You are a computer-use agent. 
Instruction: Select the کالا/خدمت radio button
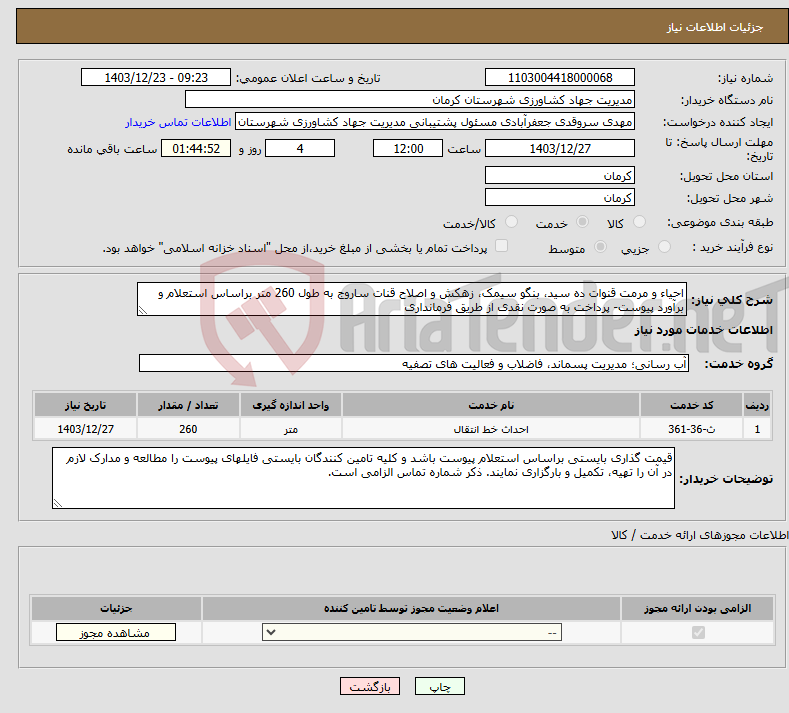click(511, 222)
